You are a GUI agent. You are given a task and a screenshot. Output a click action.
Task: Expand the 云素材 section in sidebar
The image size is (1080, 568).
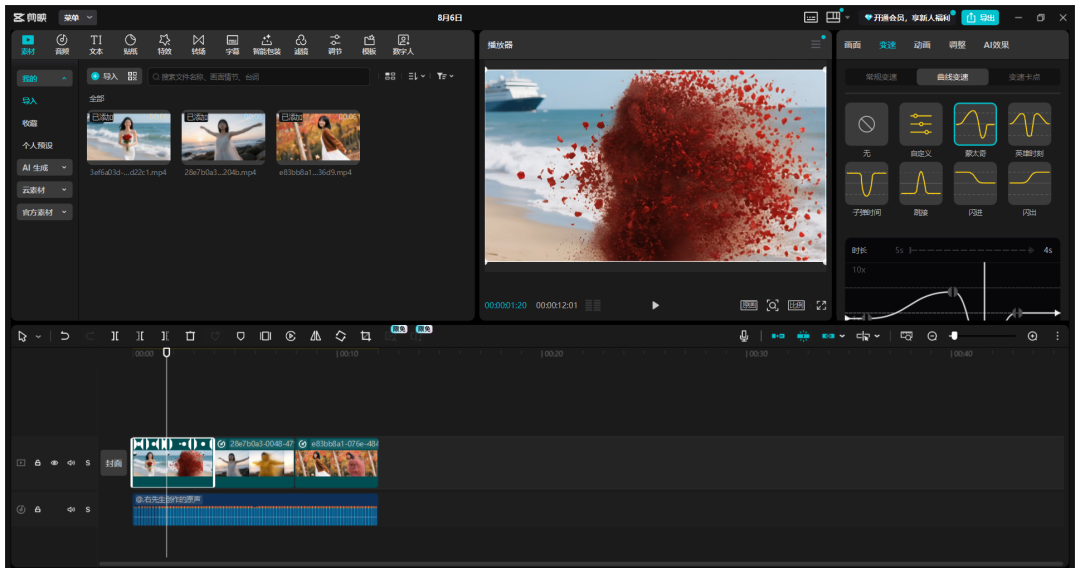coord(44,190)
